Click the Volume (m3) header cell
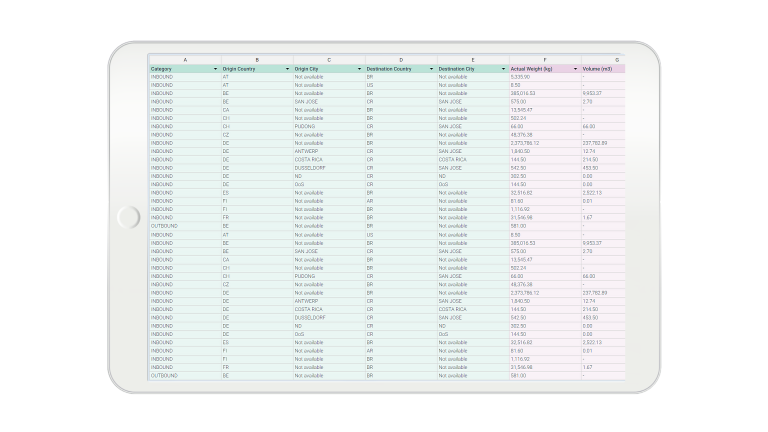768x432 pixels. point(598,69)
